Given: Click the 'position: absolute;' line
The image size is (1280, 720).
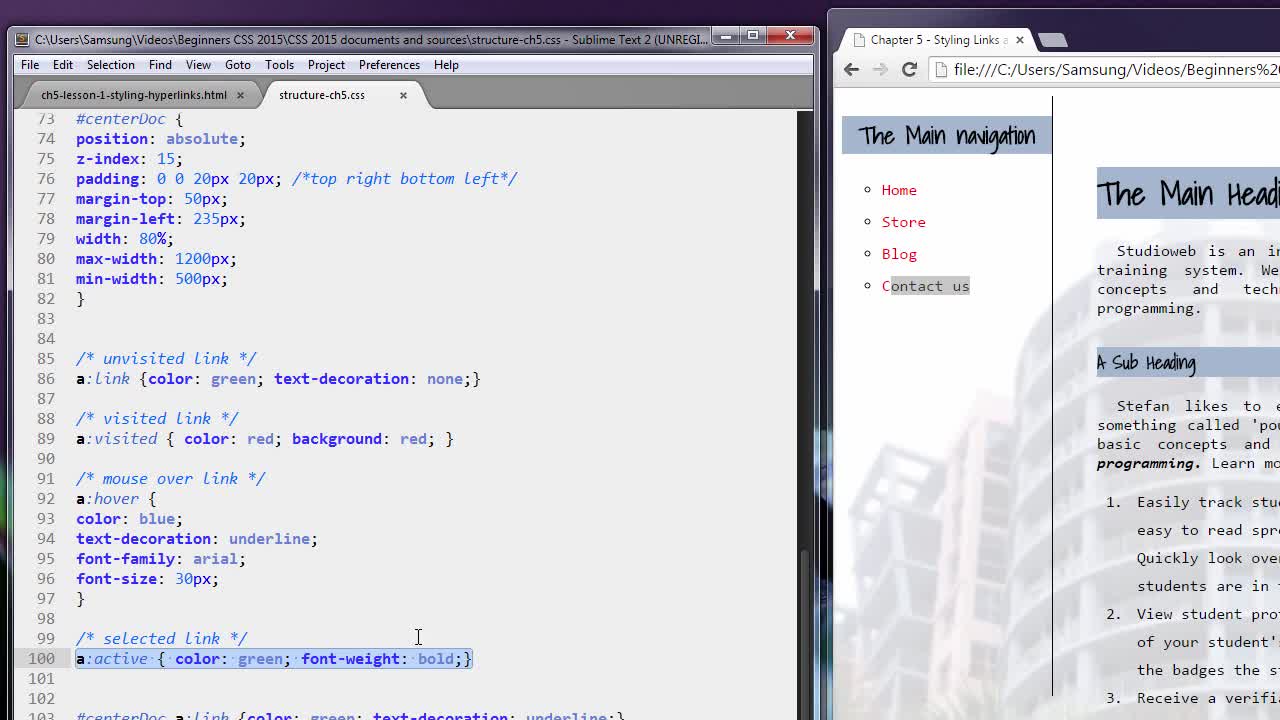Looking at the screenshot, I should (160, 139).
